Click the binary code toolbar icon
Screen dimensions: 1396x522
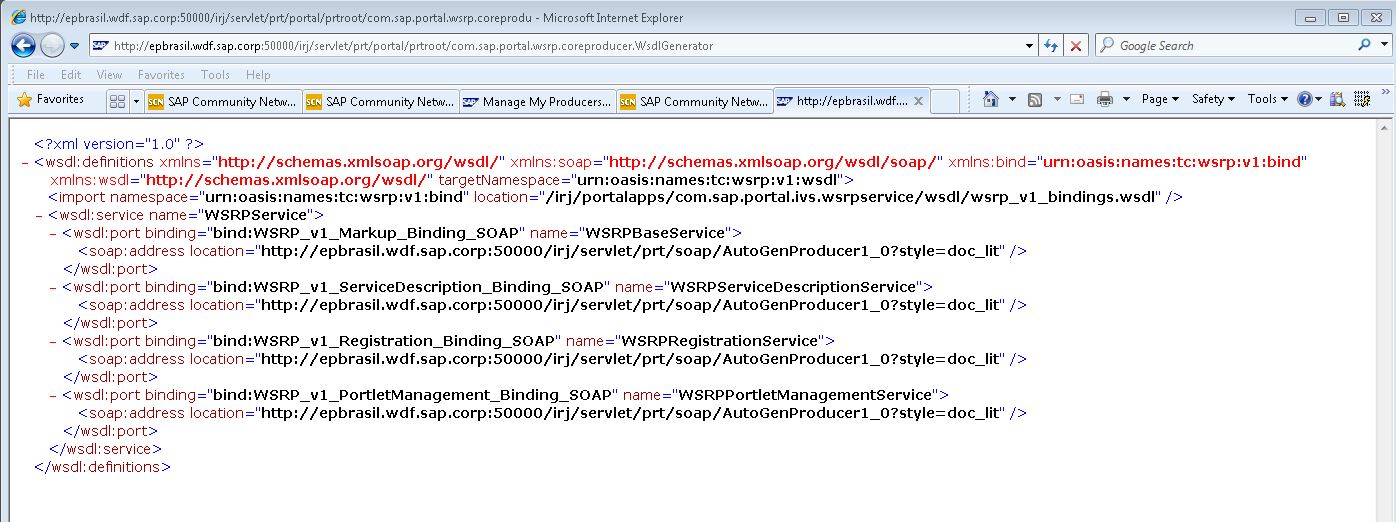tap(1361, 99)
